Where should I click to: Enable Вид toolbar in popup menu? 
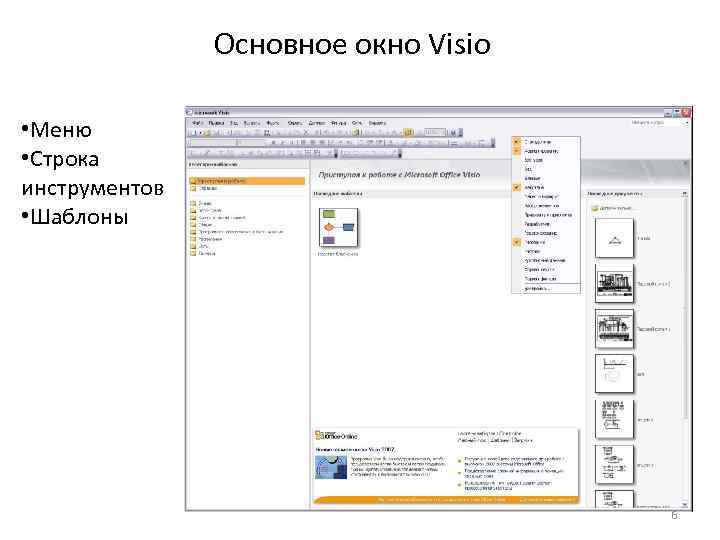[546, 169]
